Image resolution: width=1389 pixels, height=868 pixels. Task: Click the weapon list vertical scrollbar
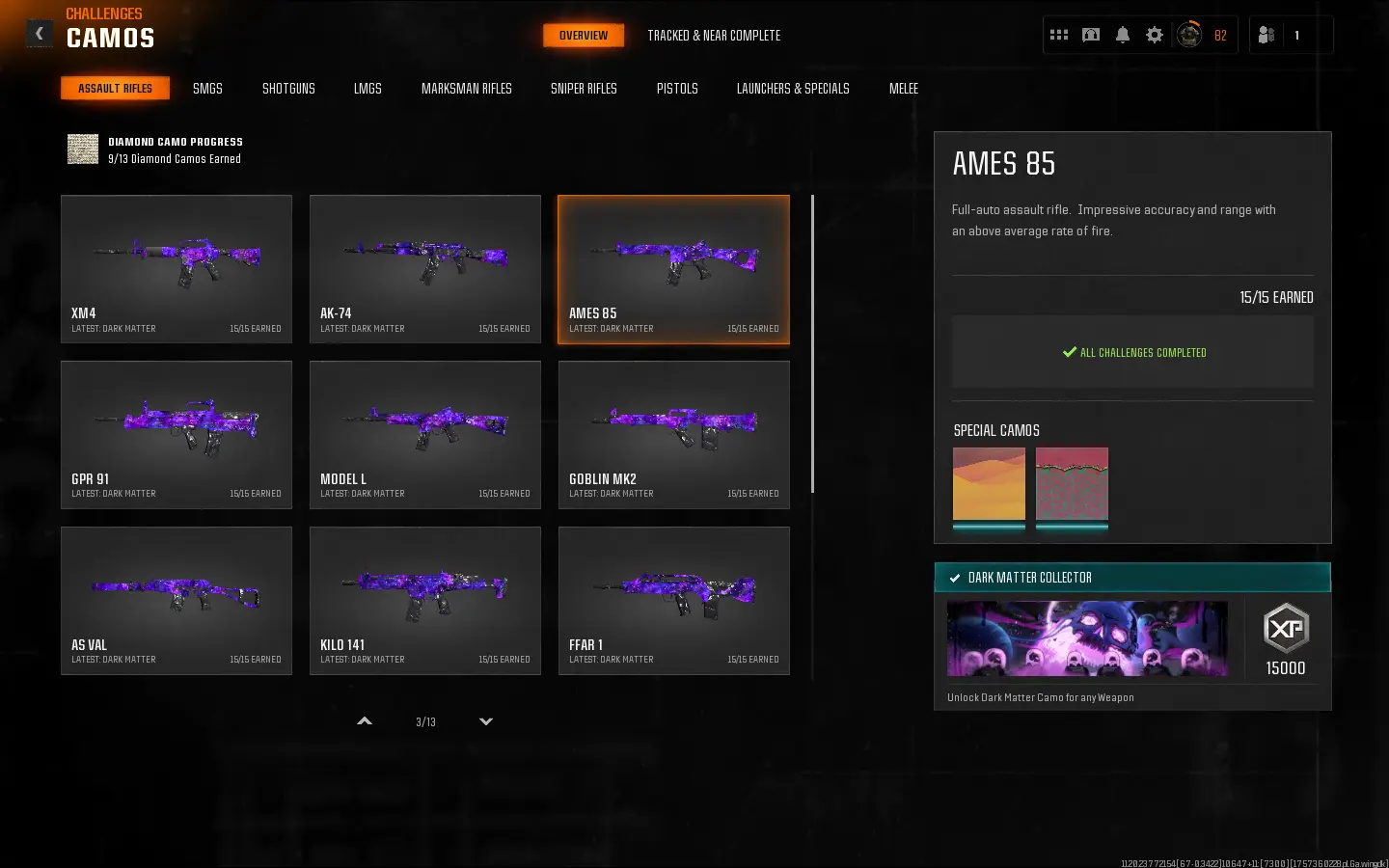pyautogui.click(x=812, y=343)
